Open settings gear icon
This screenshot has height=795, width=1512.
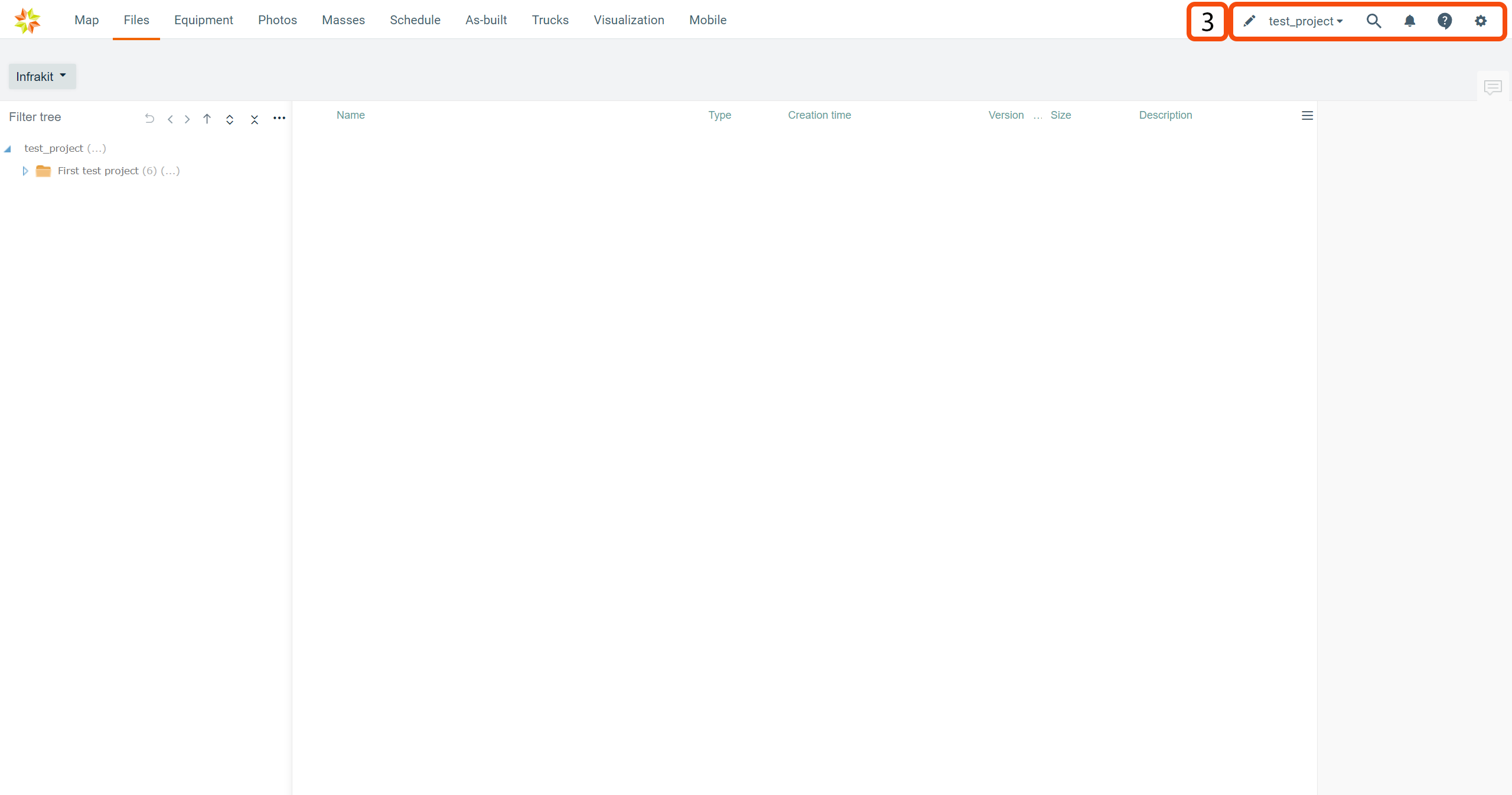coord(1480,21)
